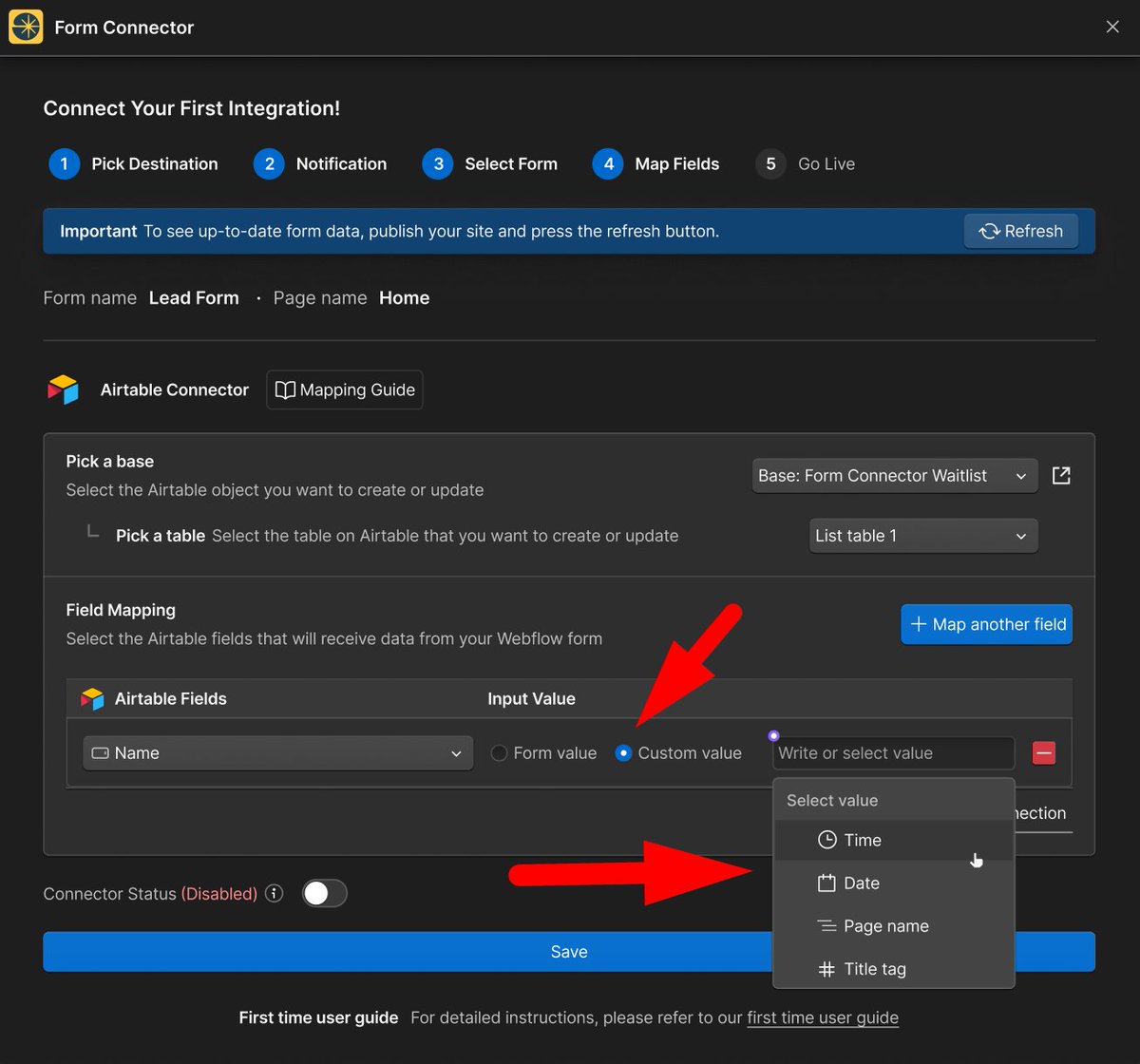
Task: Click the calendar icon beside Date
Action: tap(826, 883)
